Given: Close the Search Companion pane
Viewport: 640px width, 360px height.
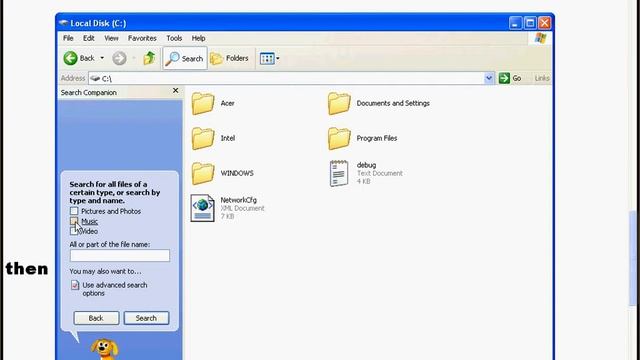Looking at the screenshot, I should 176,91.
